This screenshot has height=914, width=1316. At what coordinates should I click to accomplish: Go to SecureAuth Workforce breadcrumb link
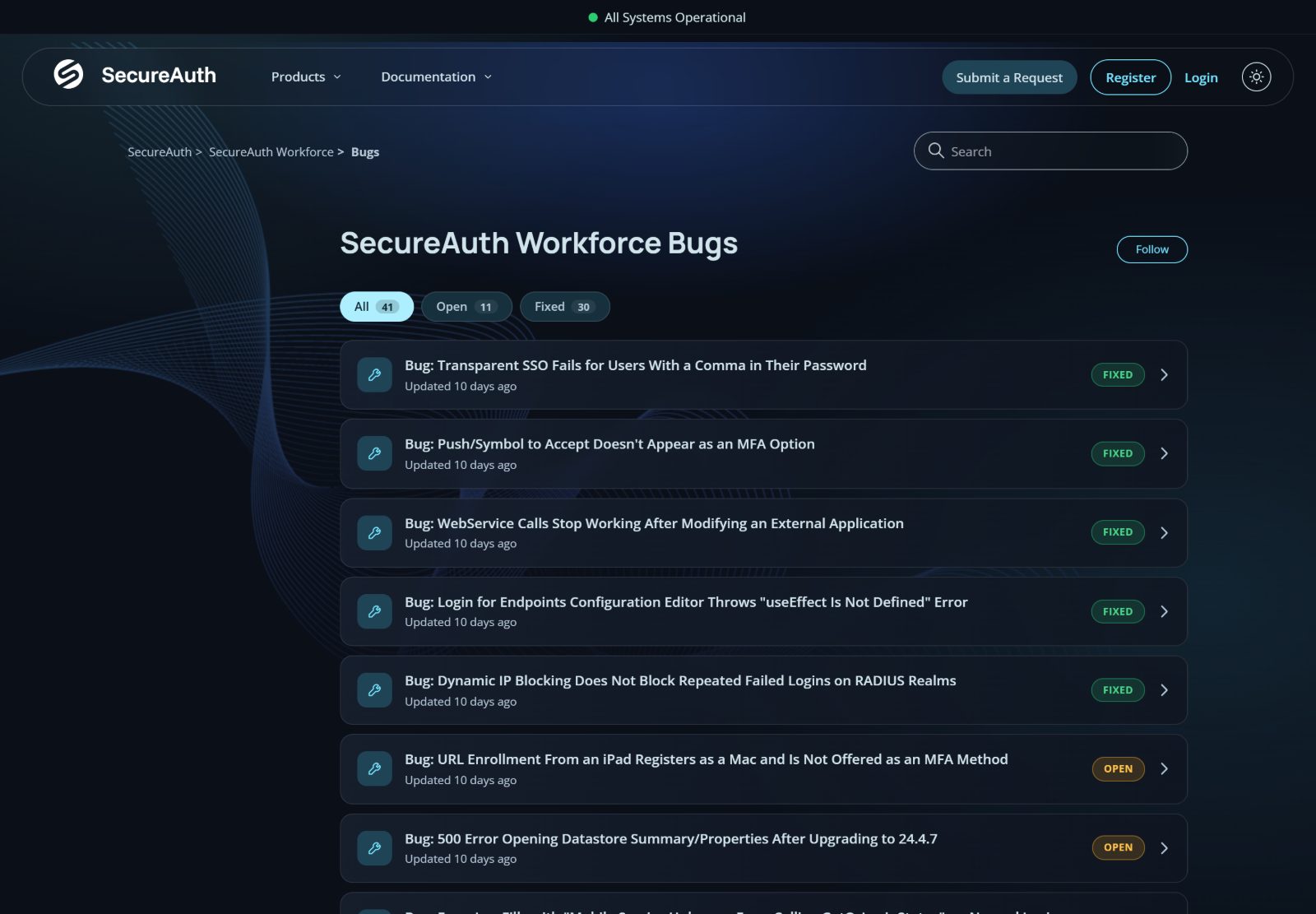[271, 152]
